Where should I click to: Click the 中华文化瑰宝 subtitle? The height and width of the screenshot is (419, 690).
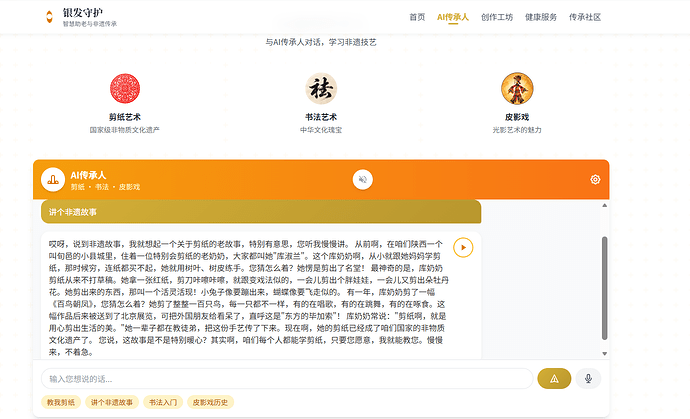[321, 130]
